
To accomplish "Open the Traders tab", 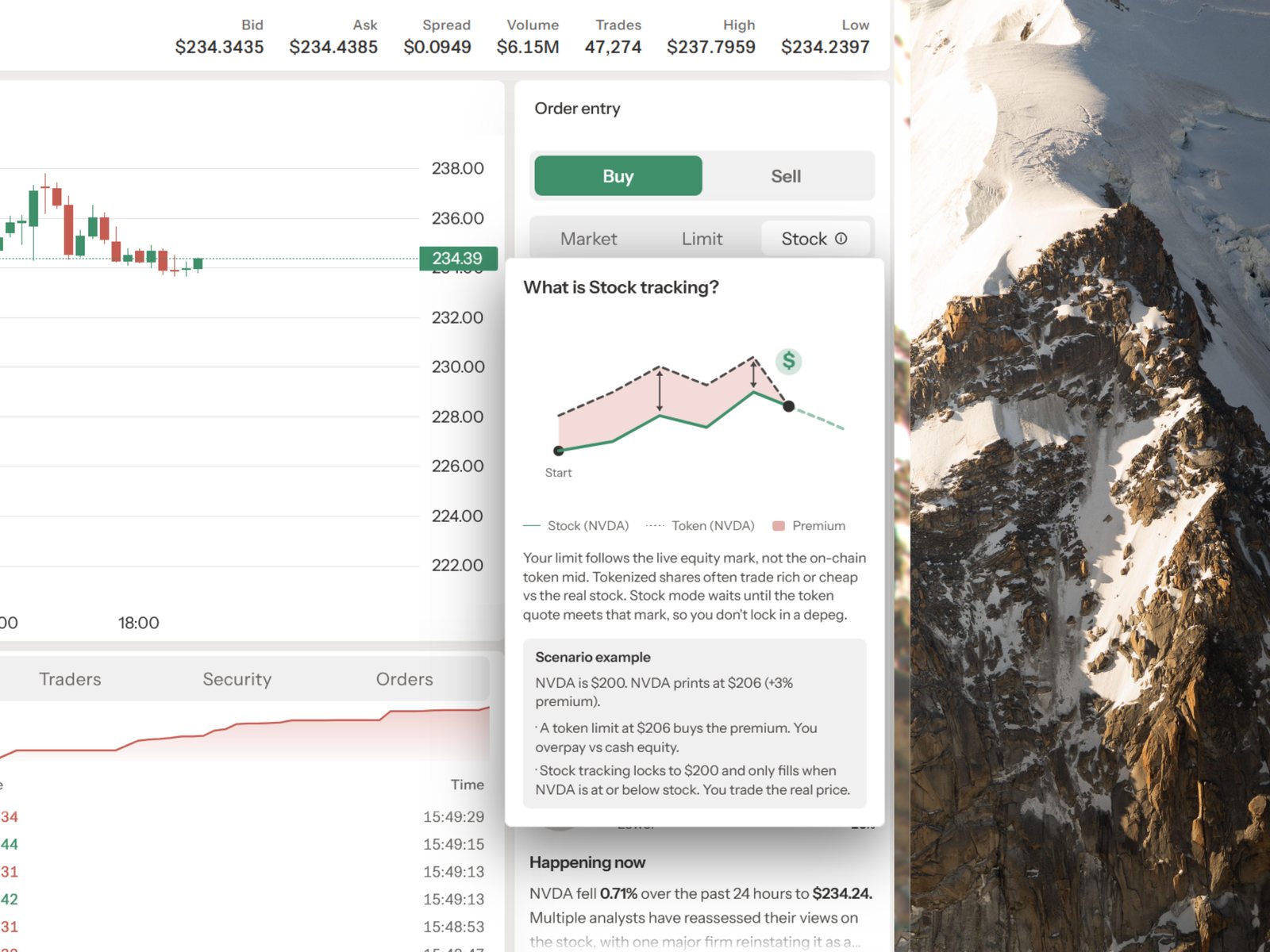I will (70, 679).
